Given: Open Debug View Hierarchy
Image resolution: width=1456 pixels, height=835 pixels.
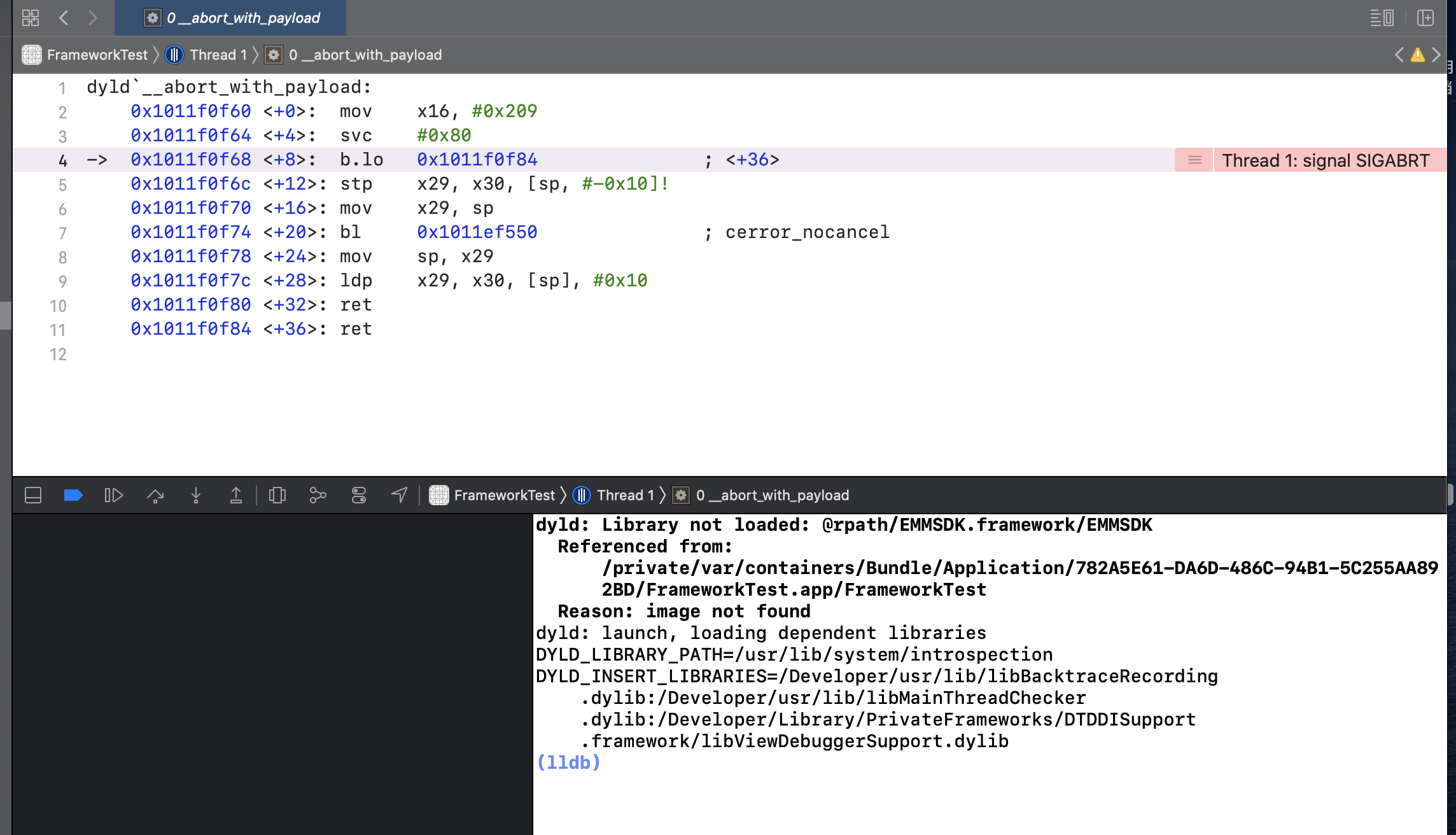Looking at the screenshot, I should tap(277, 495).
